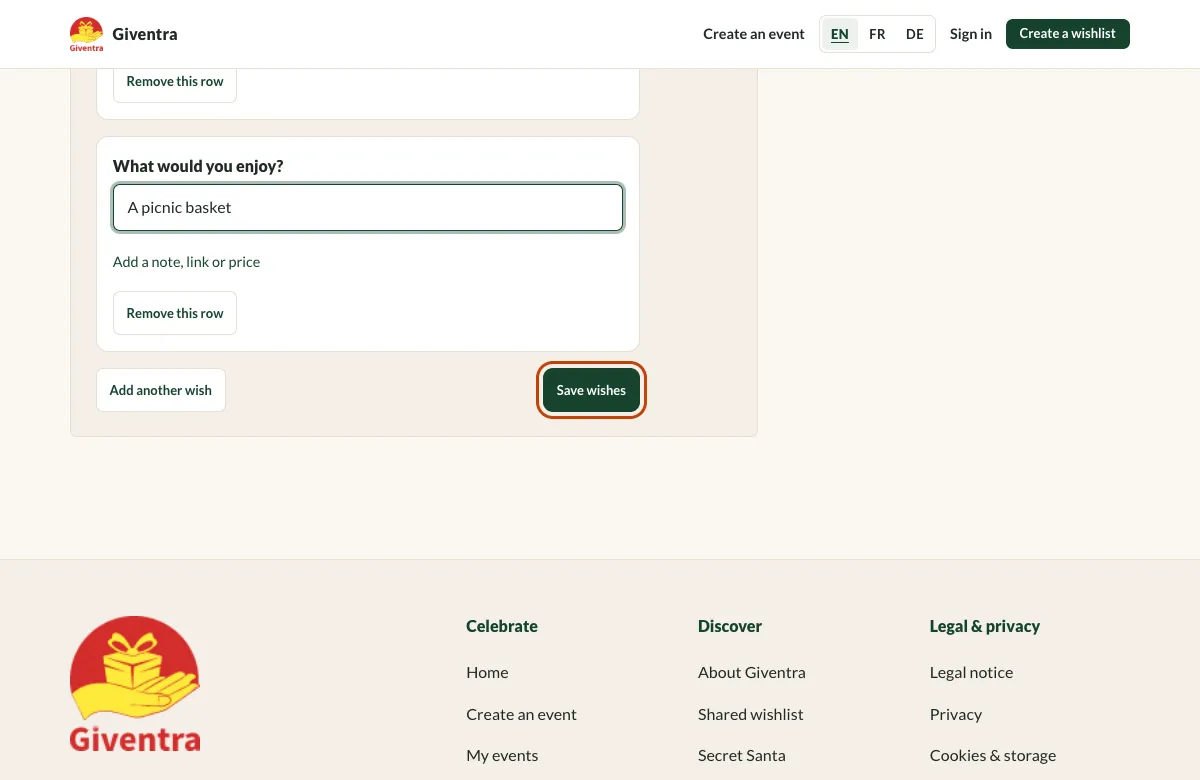Open the Shared wishlist link
This screenshot has height=780, width=1200.
pos(751,715)
